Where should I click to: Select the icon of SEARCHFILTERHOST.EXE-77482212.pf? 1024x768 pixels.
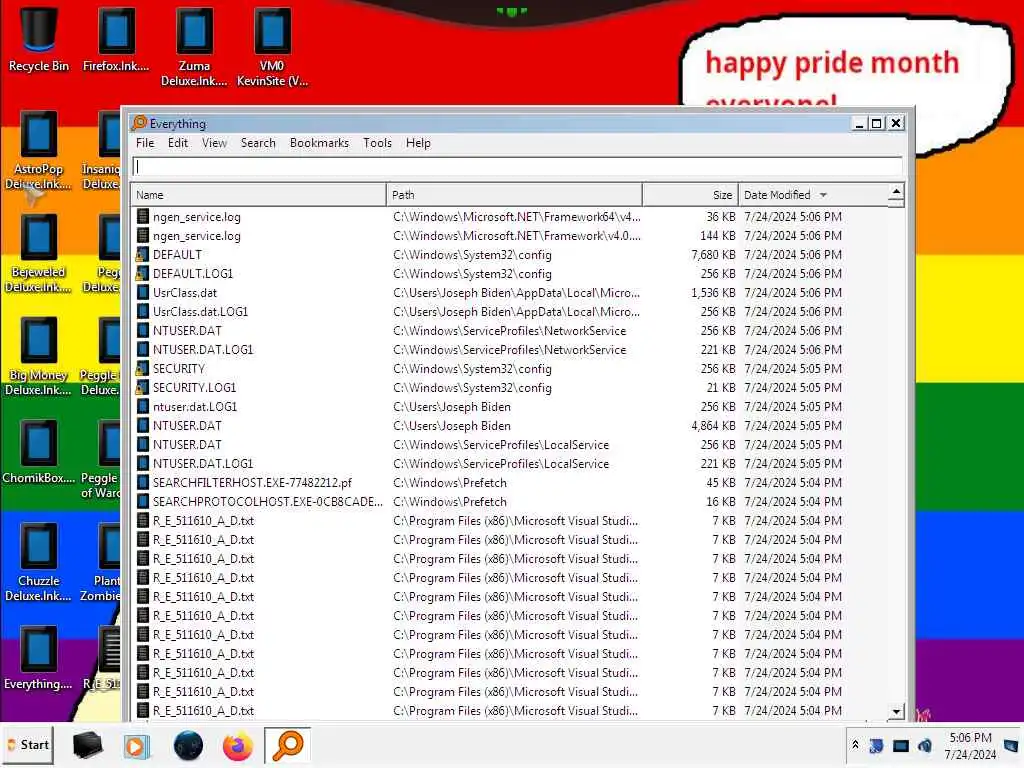click(x=142, y=483)
